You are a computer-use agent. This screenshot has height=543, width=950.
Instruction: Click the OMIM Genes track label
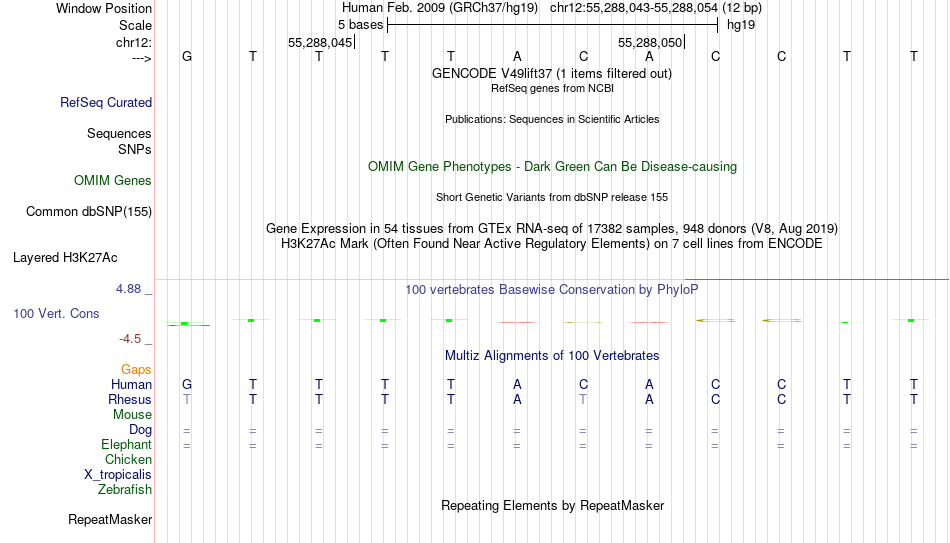[x=113, y=181]
